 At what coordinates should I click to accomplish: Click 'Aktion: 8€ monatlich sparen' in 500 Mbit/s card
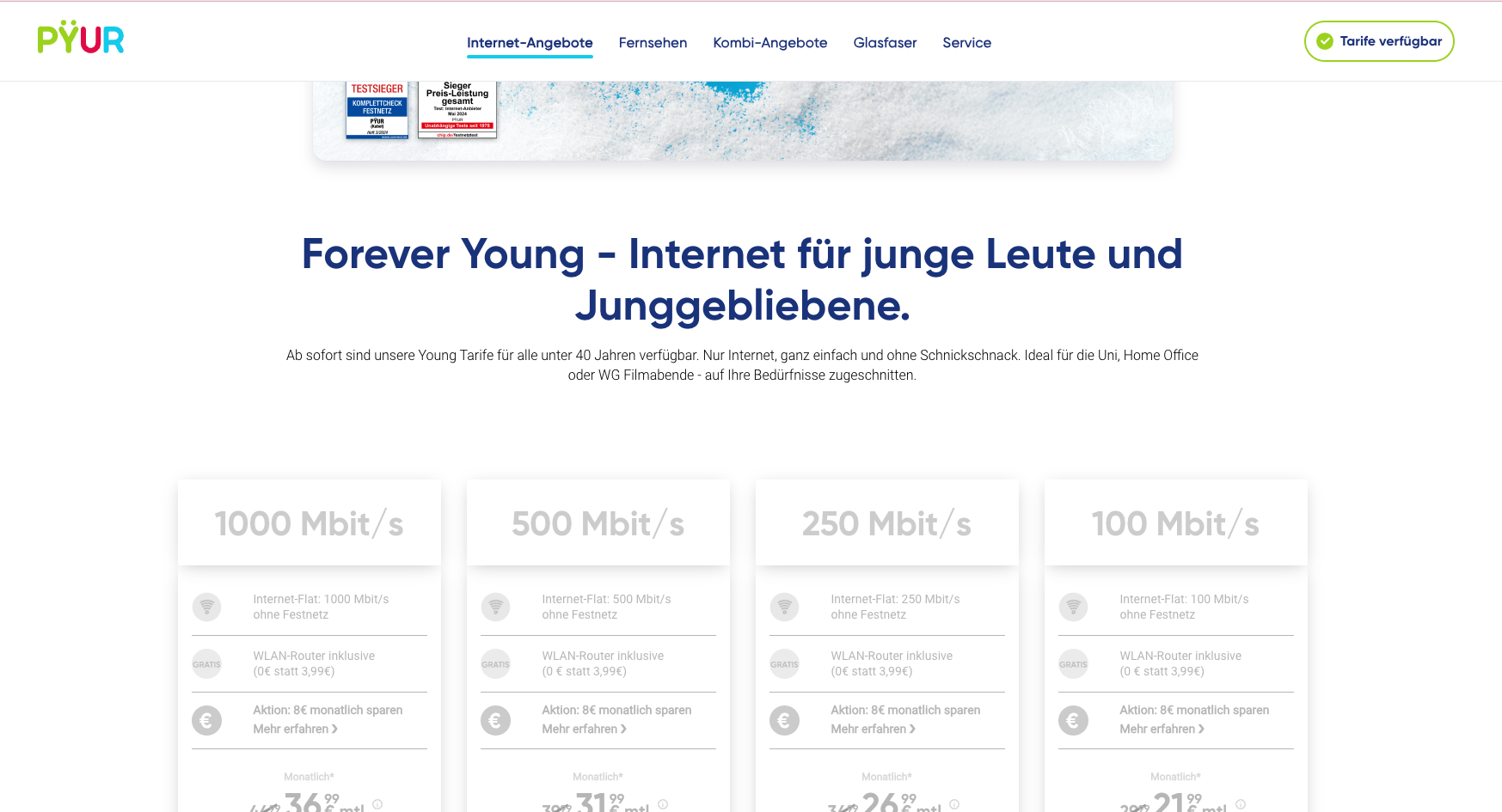click(x=616, y=710)
